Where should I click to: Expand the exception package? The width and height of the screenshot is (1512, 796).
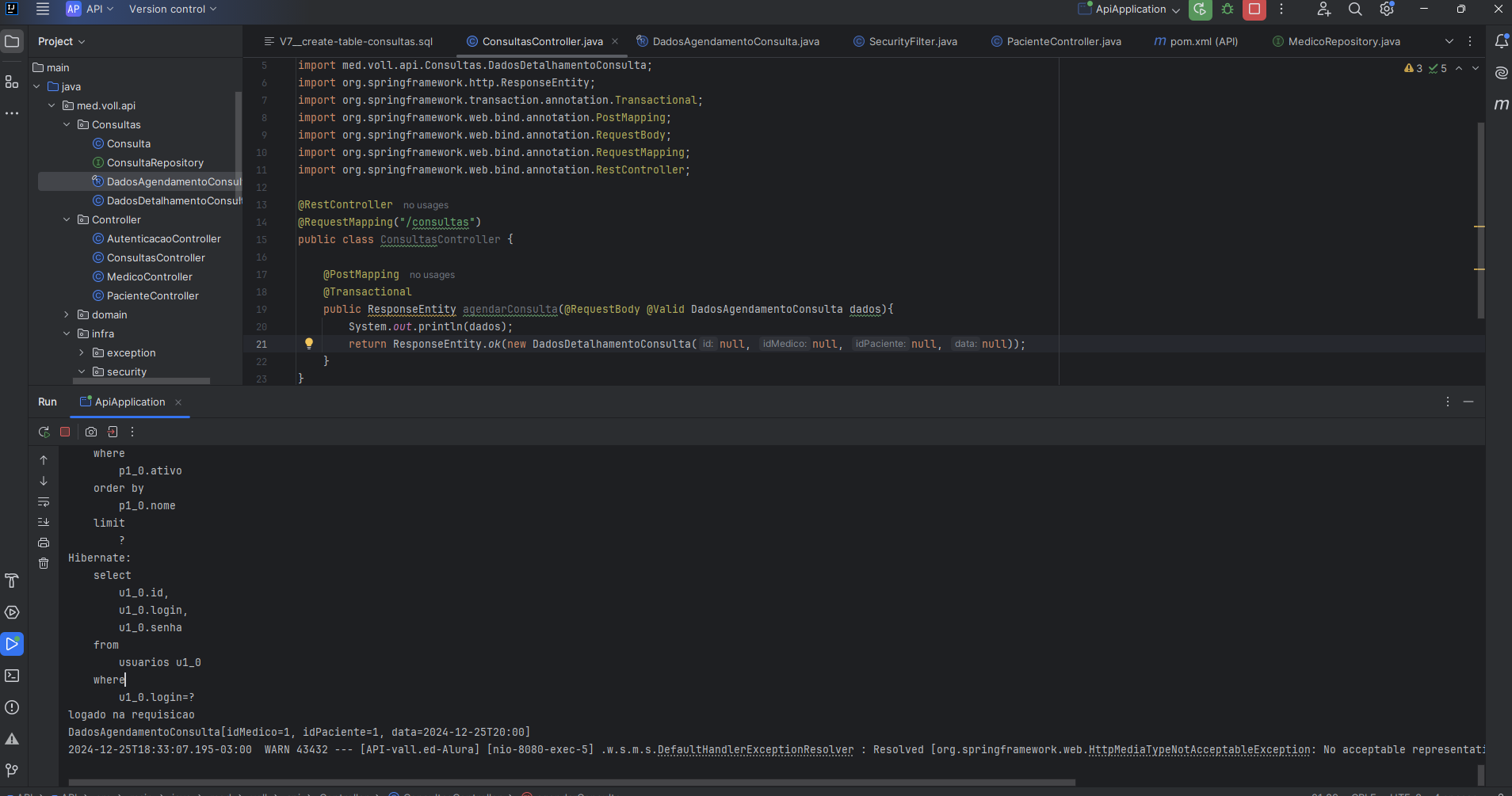[82, 352]
